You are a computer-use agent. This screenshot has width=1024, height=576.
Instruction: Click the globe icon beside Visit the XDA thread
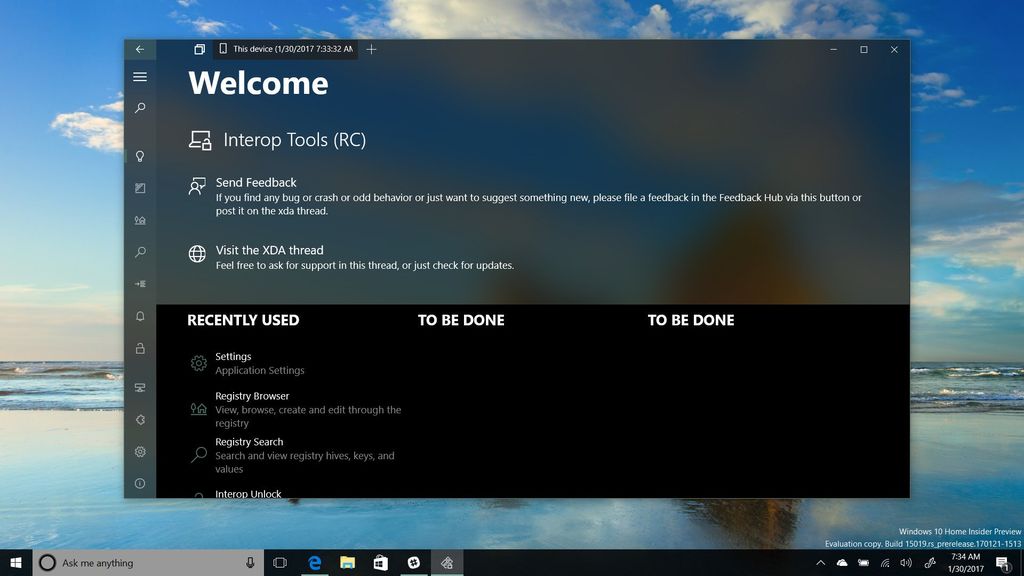pos(197,255)
